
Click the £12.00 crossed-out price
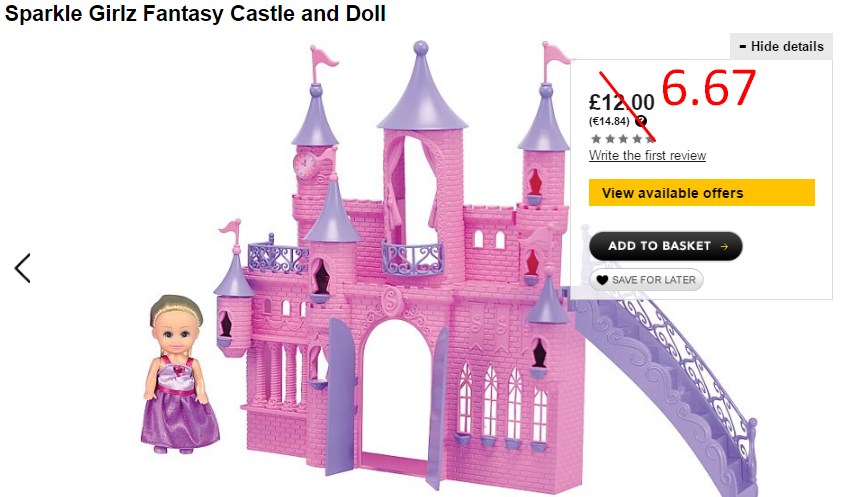(x=622, y=102)
